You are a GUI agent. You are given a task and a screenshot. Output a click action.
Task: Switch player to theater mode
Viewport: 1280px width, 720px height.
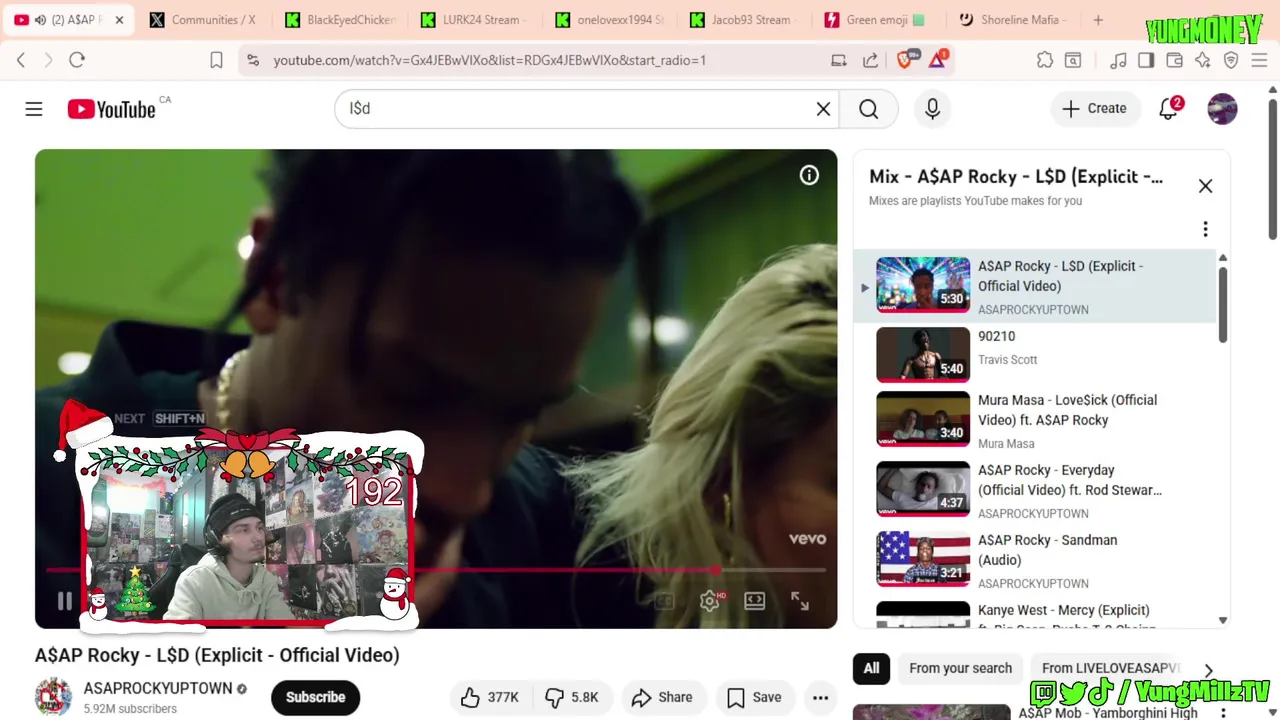[x=755, y=601]
